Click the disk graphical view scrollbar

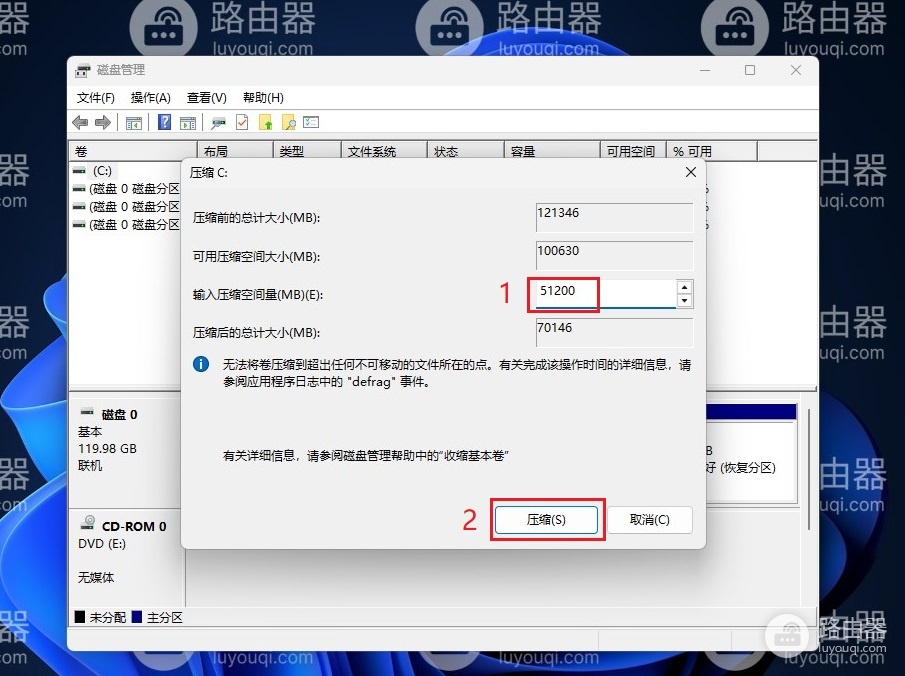tap(810, 468)
